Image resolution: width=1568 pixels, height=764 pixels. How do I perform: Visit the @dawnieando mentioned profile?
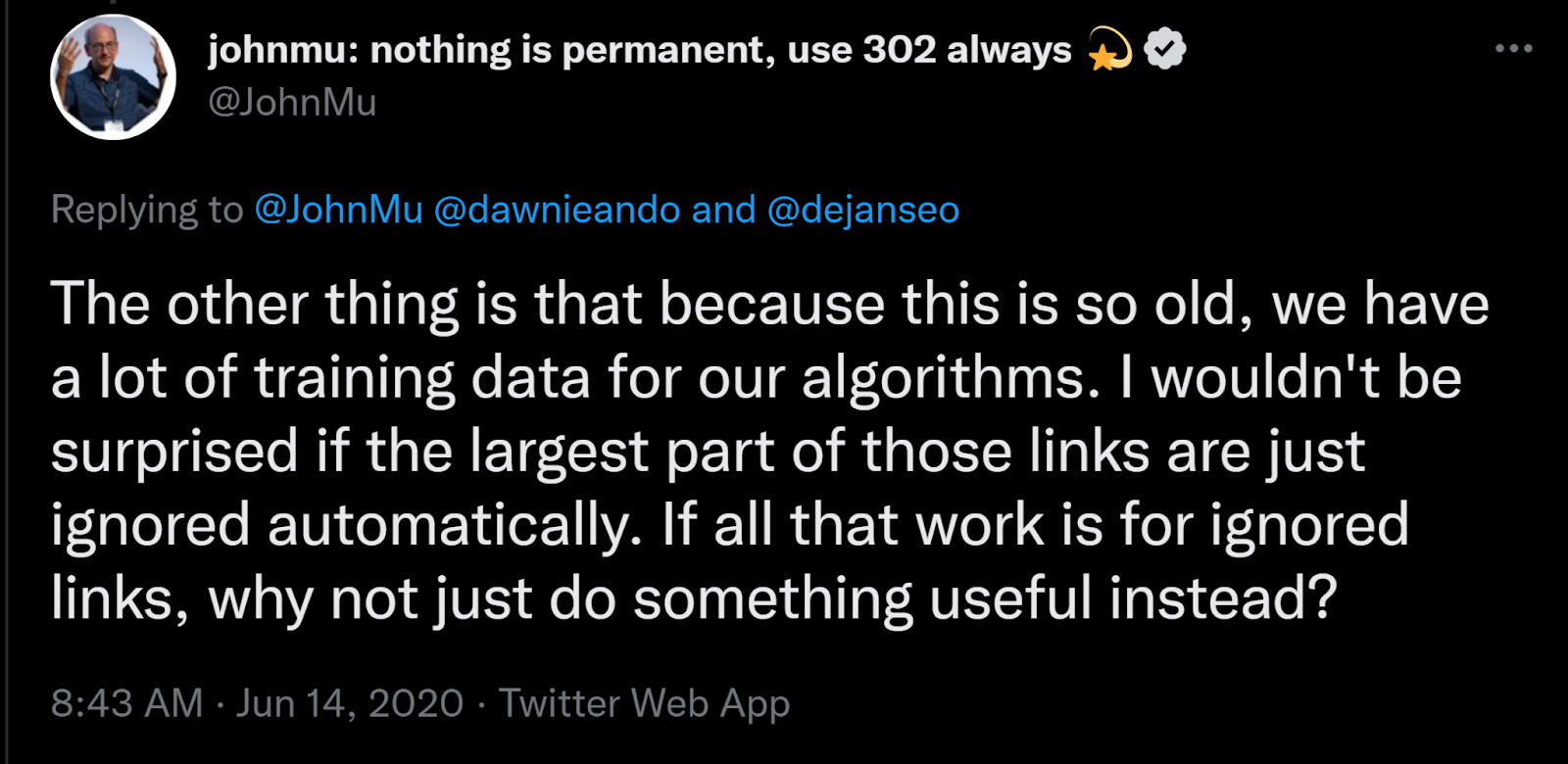tap(556, 210)
